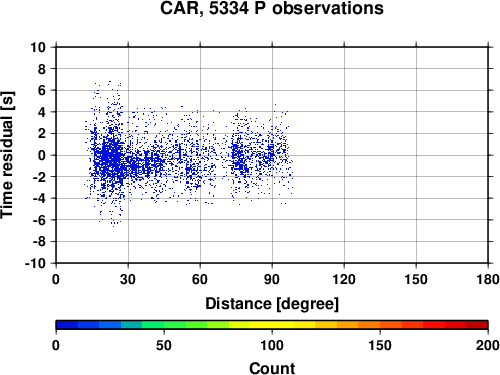Click the x-axis tick label '120'
Viewport: 500px width, 375px height.
click(x=344, y=279)
